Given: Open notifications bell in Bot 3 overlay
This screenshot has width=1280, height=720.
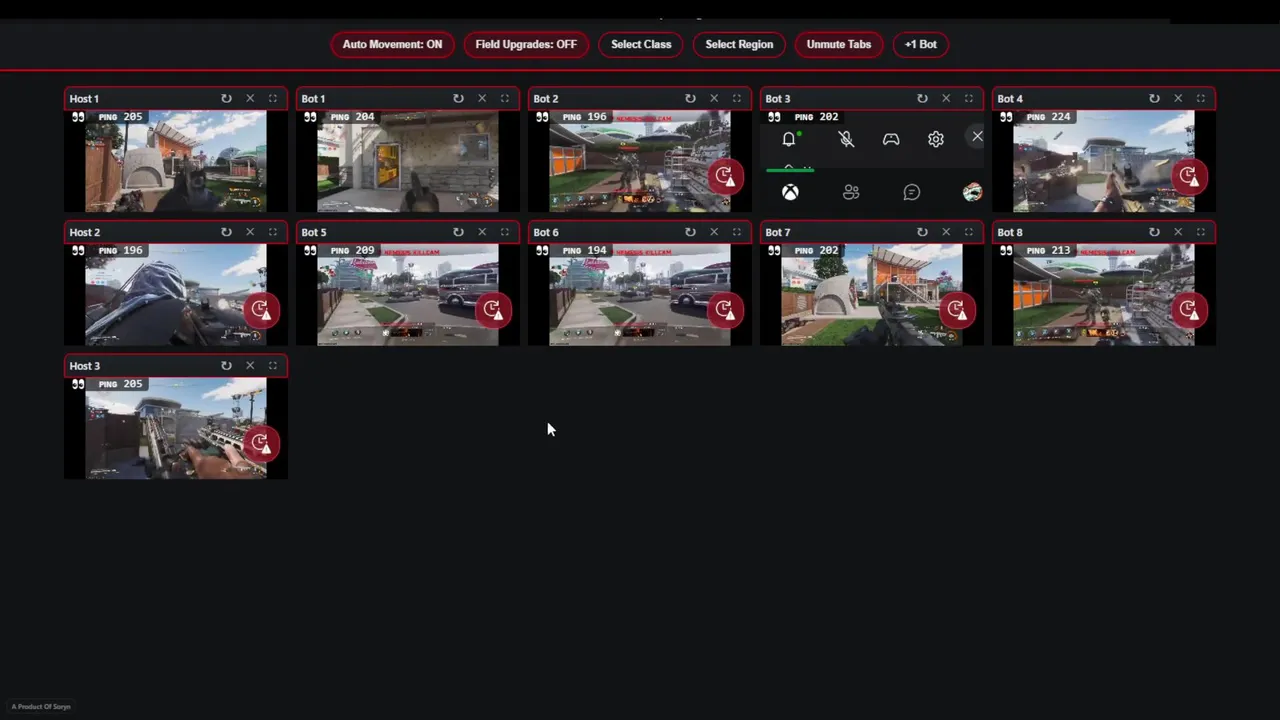Looking at the screenshot, I should point(789,140).
